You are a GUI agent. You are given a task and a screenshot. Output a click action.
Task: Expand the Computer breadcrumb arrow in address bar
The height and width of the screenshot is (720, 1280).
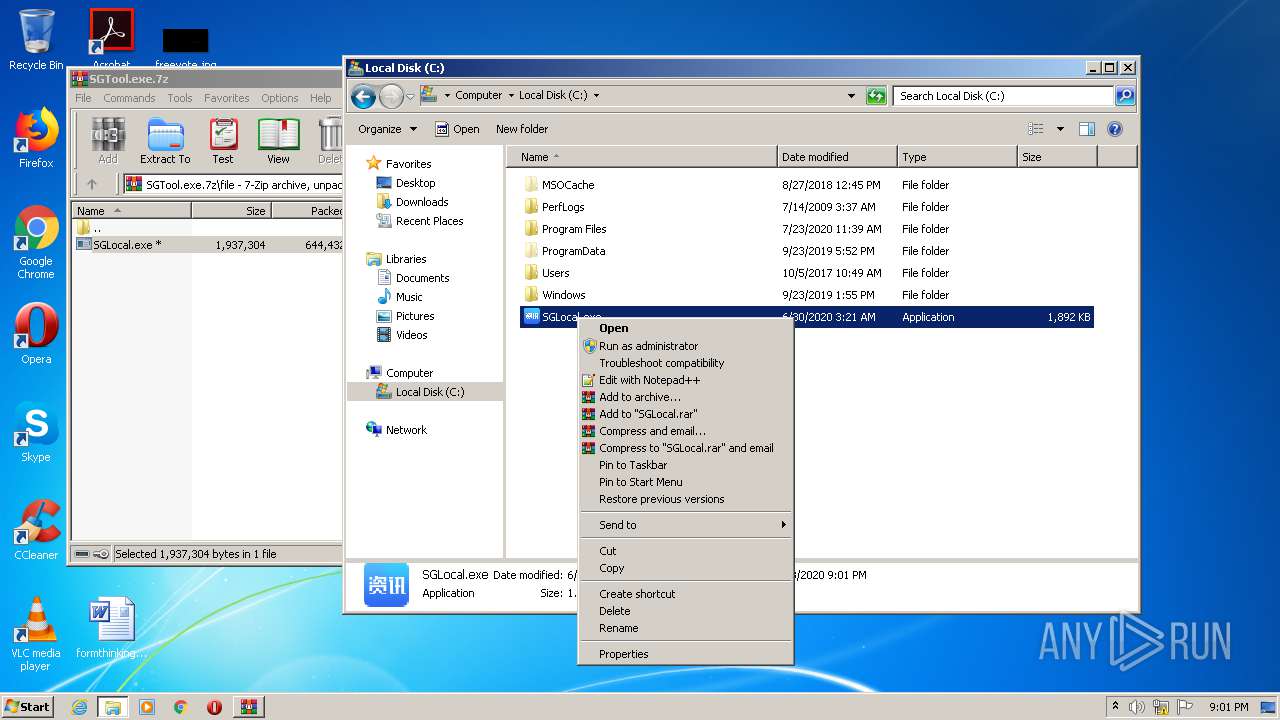click(x=511, y=96)
